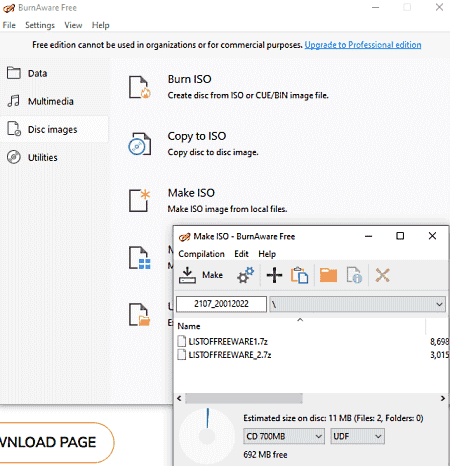Click the Burn ISO heading
Screen dimensions: 450x466
(189, 79)
